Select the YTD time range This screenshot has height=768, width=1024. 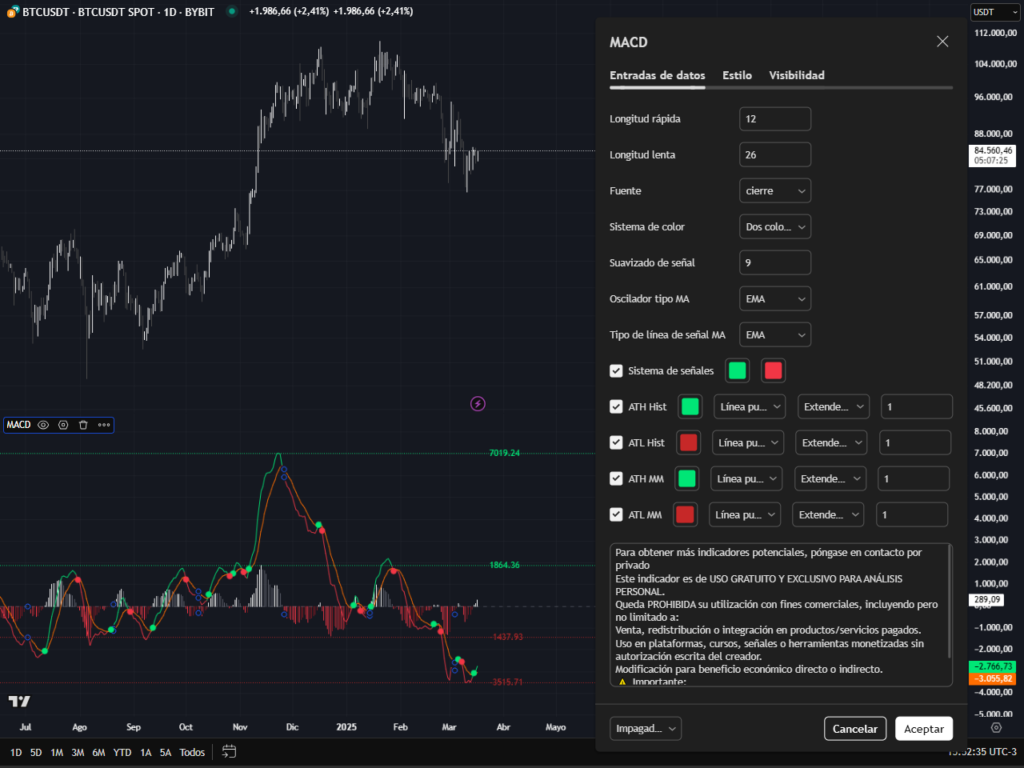(x=122, y=752)
